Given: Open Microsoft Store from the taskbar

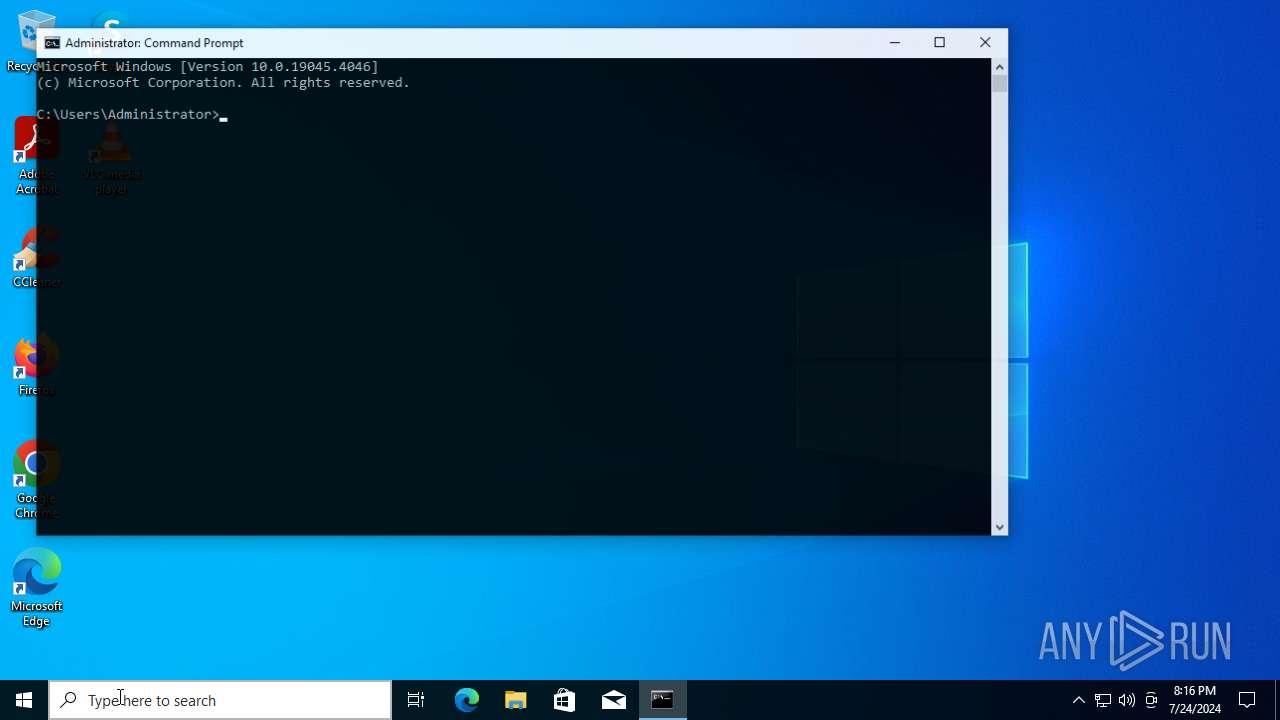Looking at the screenshot, I should pyautogui.click(x=565, y=700).
